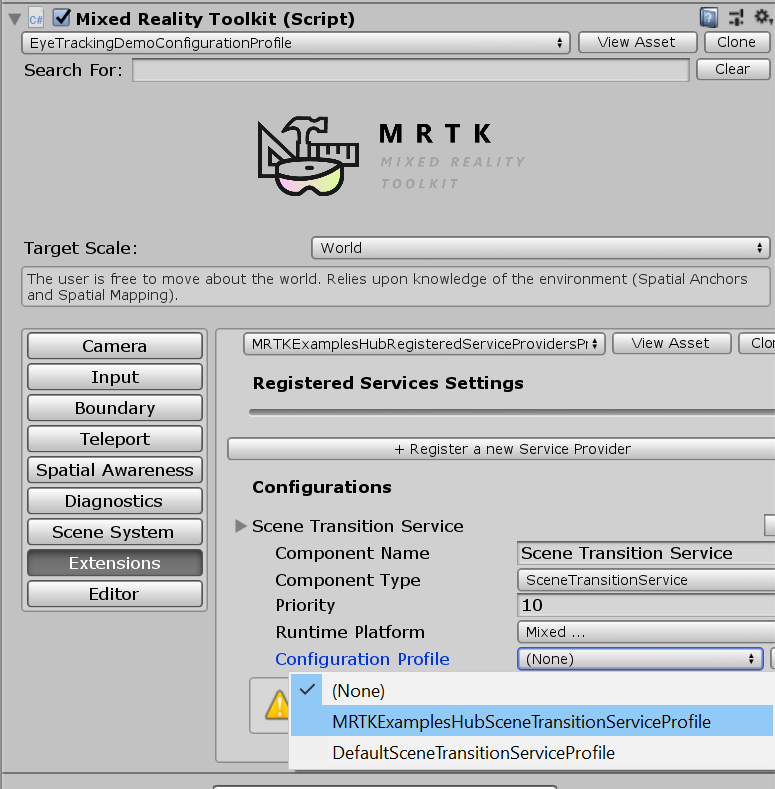Click the MRTK logo image
The height and width of the screenshot is (789, 775).
point(391,156)
